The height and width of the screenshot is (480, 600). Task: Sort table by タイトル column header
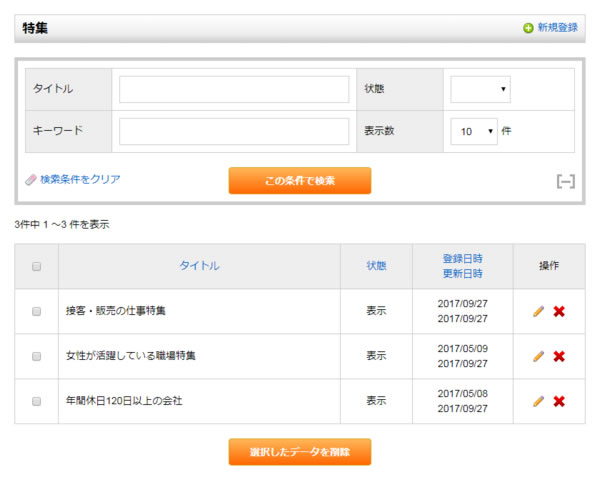click(x=199, y=266)
